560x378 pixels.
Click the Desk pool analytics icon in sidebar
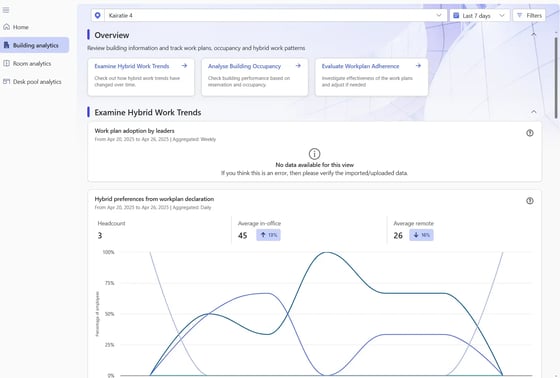click(6, 81)
